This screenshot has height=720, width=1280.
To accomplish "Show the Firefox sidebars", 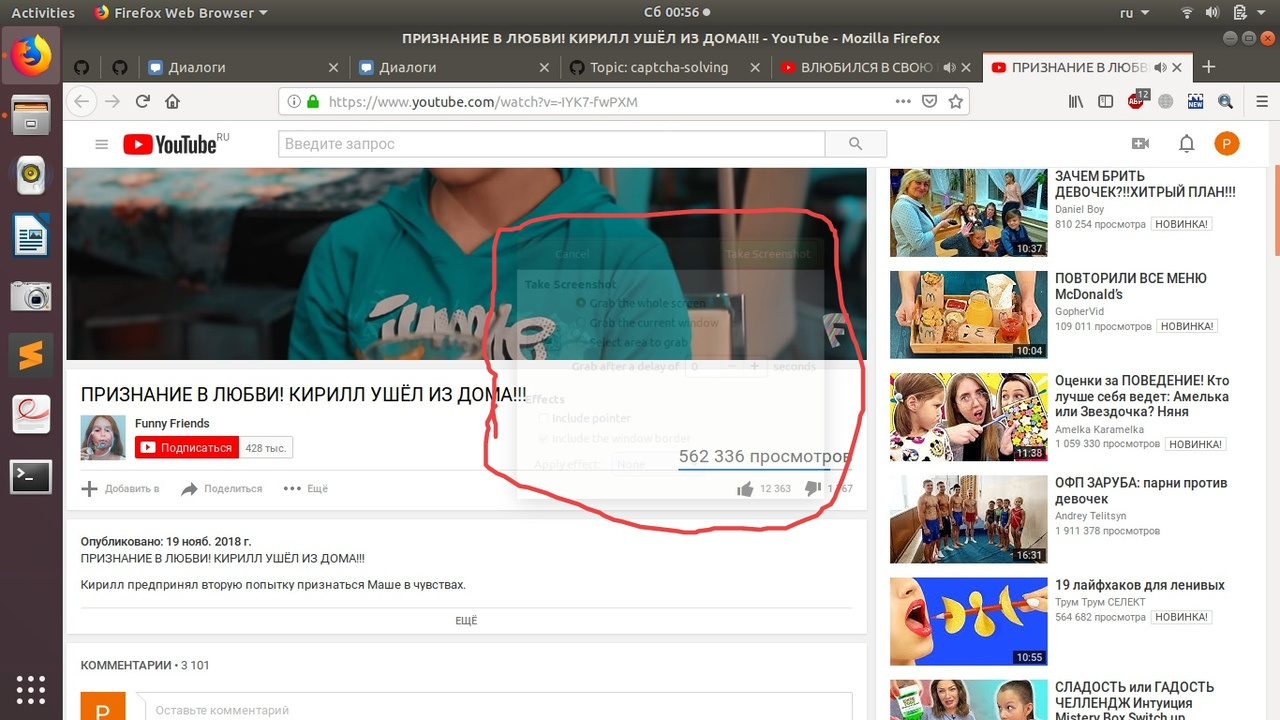I will [1105, 101].
